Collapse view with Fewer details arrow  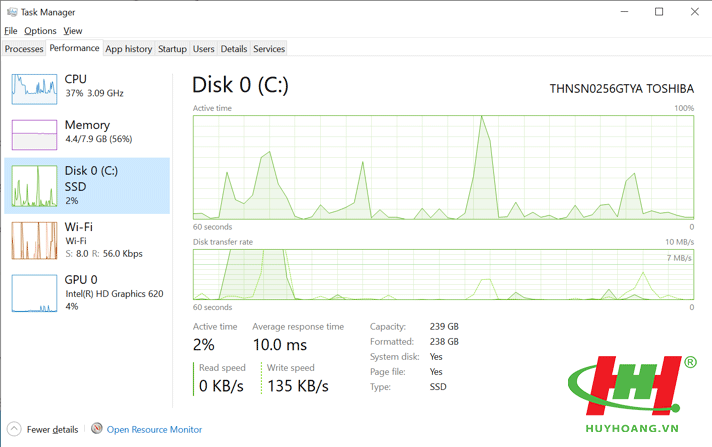coord(14,429)
